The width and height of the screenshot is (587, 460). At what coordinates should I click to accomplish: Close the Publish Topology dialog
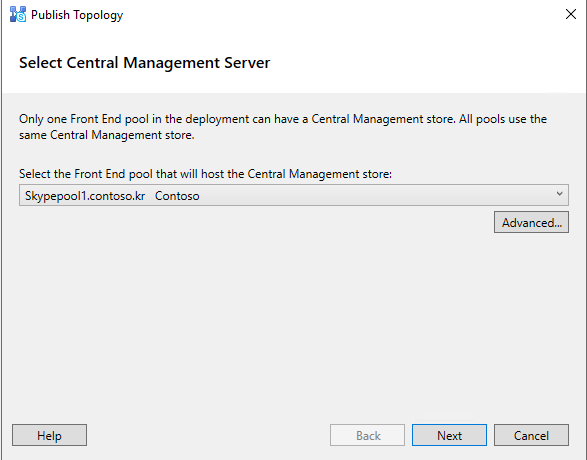click(571, 14)
